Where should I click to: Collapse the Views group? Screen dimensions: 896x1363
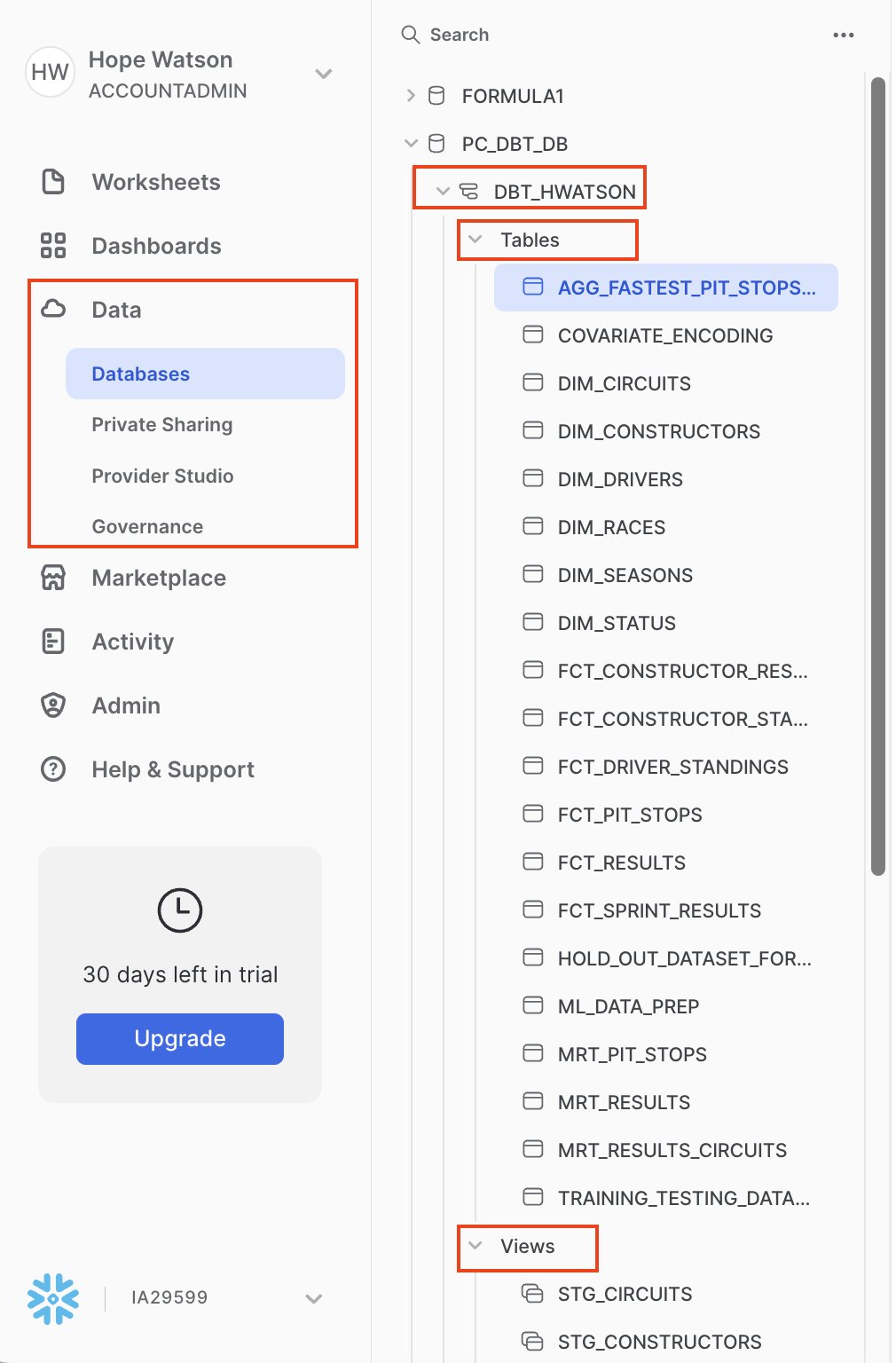(x=476, y=1246)
